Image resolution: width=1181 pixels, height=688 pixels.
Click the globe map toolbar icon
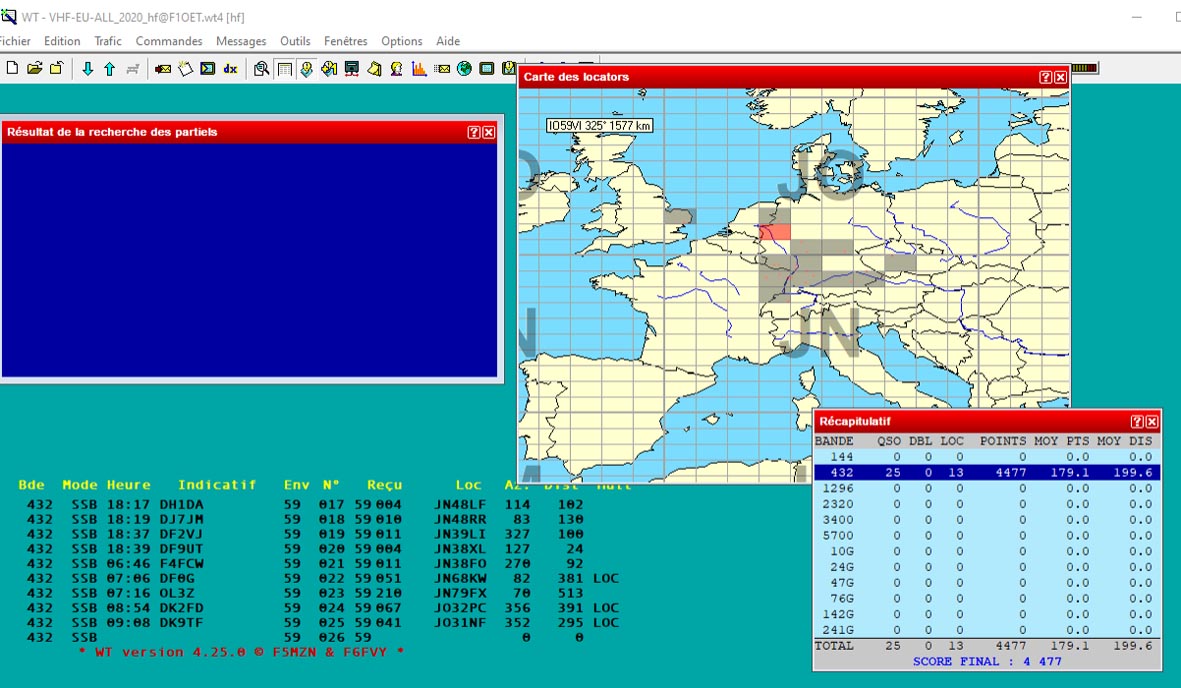point(464,69)
